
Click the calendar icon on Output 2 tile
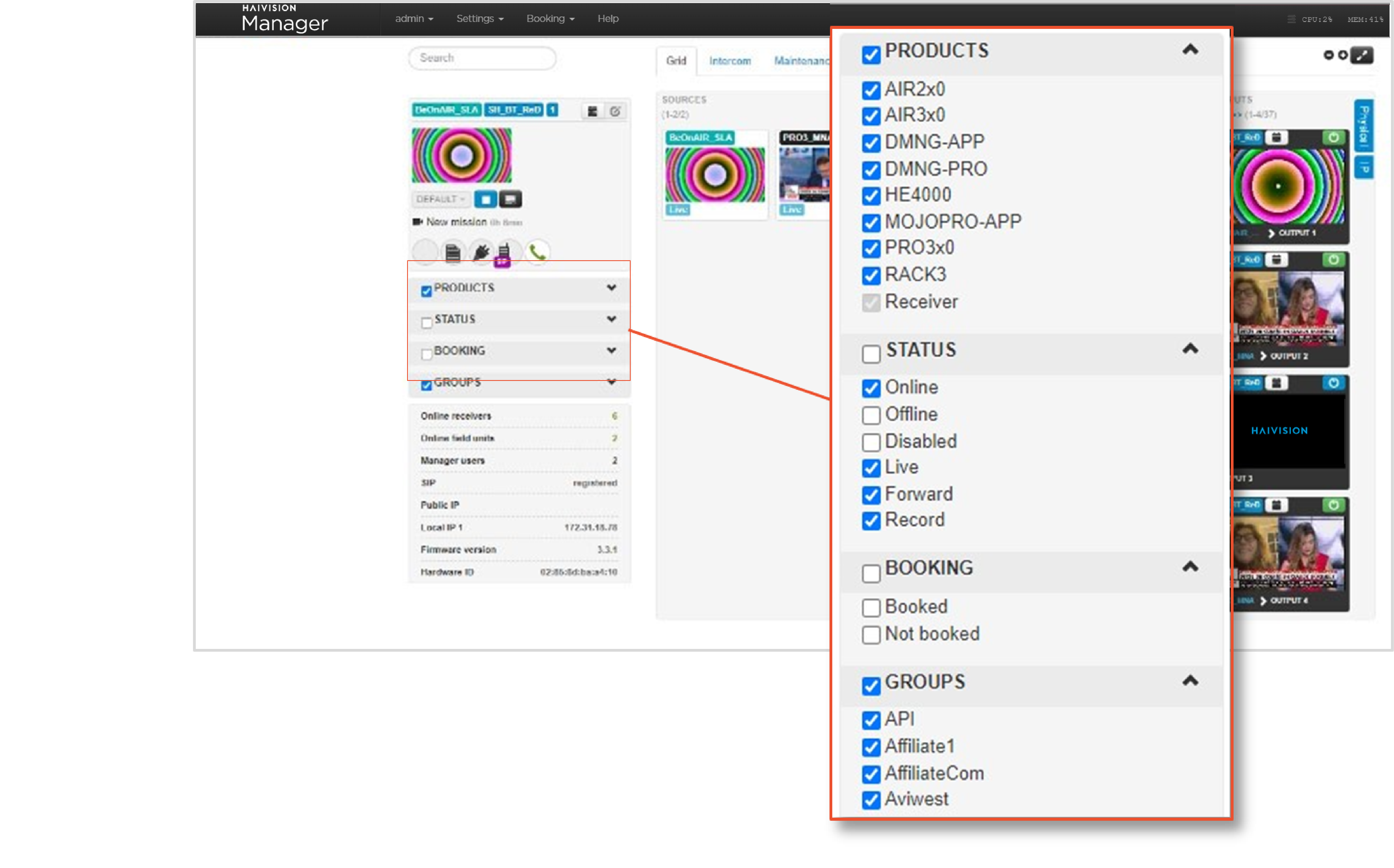(x=1276, y=260)
